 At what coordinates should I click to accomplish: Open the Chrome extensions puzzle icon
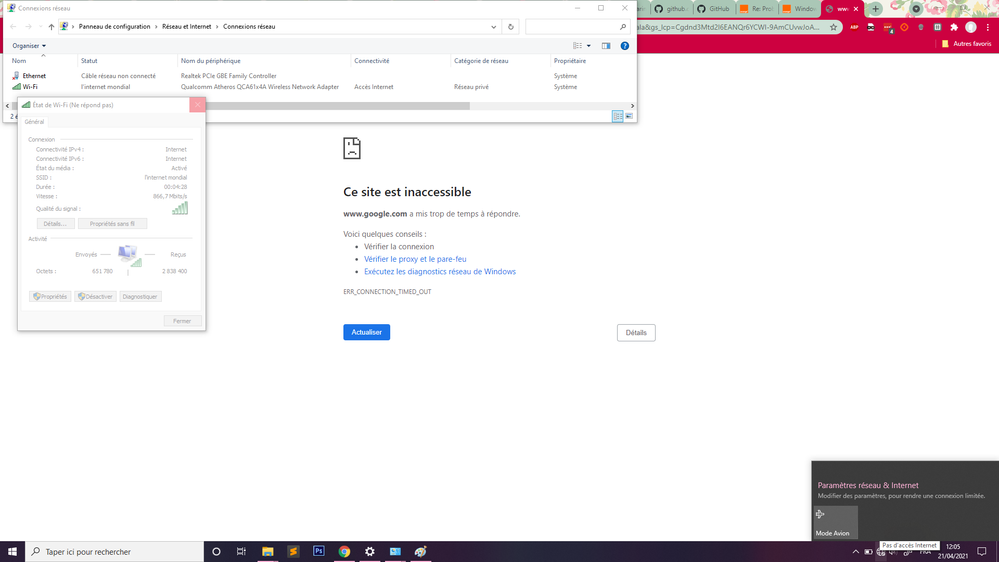coord(954,27)
